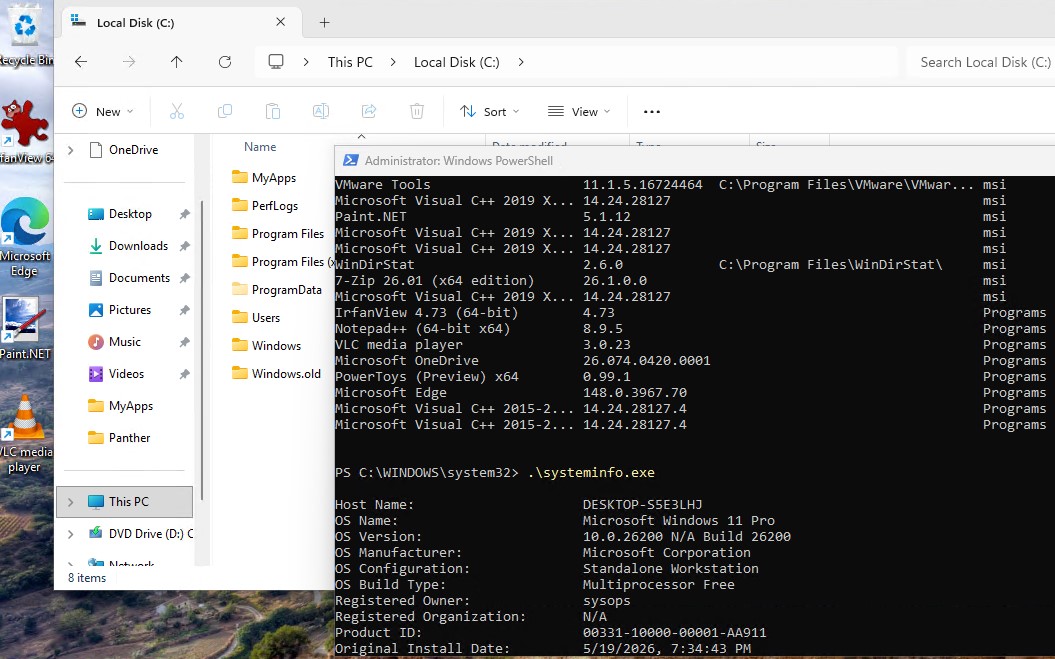The height and width of the screenshot is (659, 1055).
Task: Open IrfanView desktop shortcut
Action: pyautogui.click(x=24, y=132)
